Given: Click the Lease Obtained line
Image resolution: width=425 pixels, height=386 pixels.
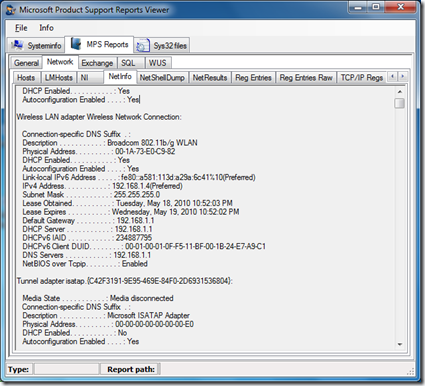Looking at the screenshot, I should [x=128, y=203].
